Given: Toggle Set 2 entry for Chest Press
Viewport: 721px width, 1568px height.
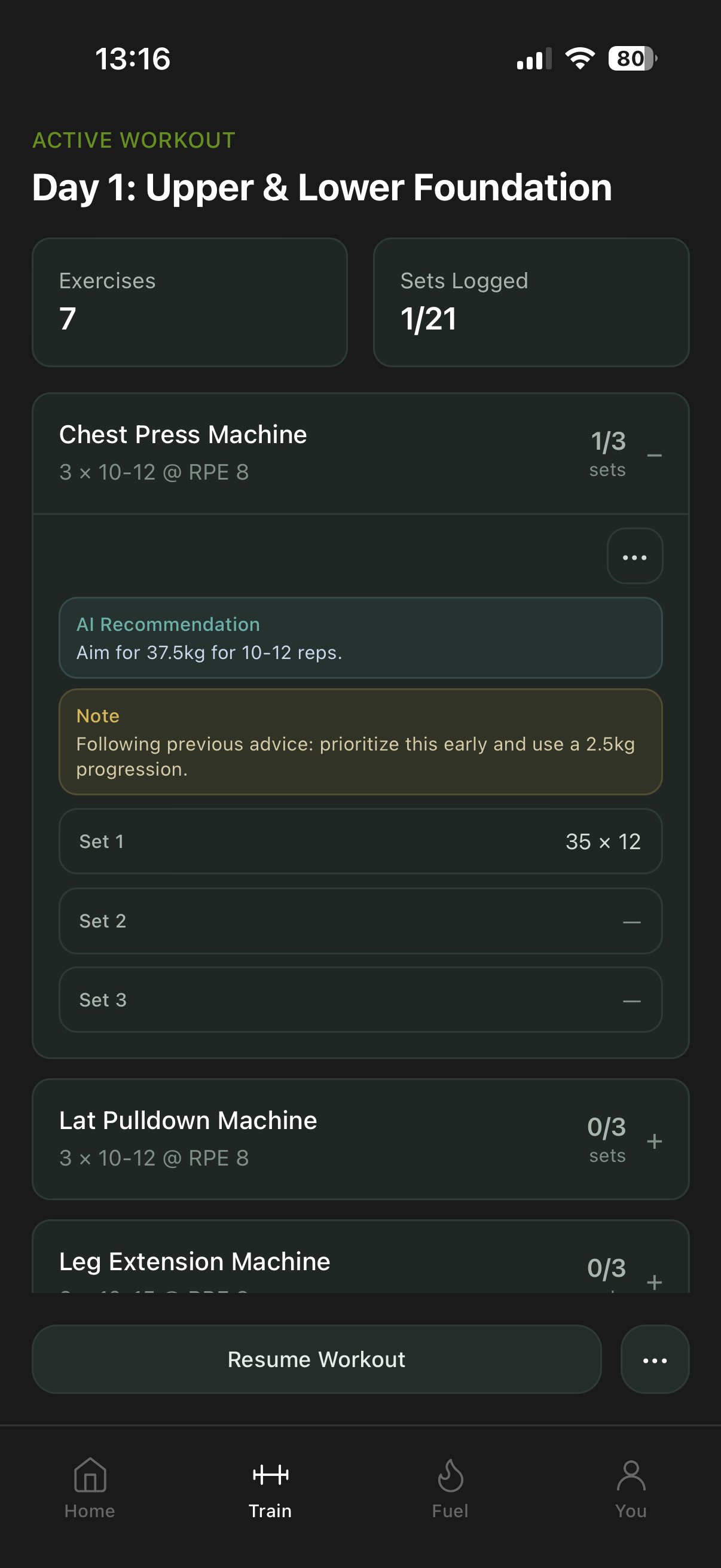Looking at the screenshot, I should pyautogui.click(x=360, y=921).
